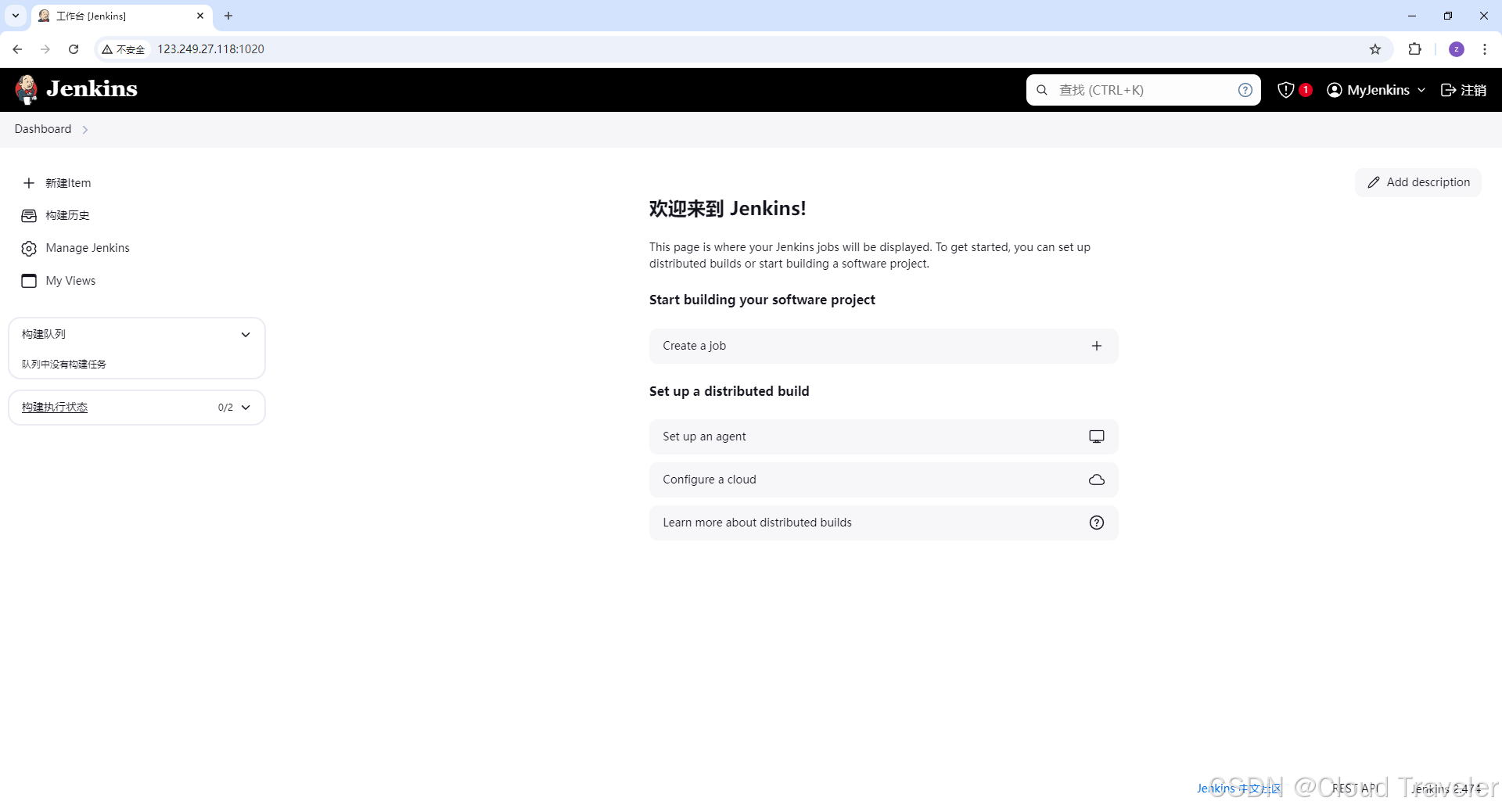
Task: Click the monitor icon on Set up an agent
Action: point(1097,437)
